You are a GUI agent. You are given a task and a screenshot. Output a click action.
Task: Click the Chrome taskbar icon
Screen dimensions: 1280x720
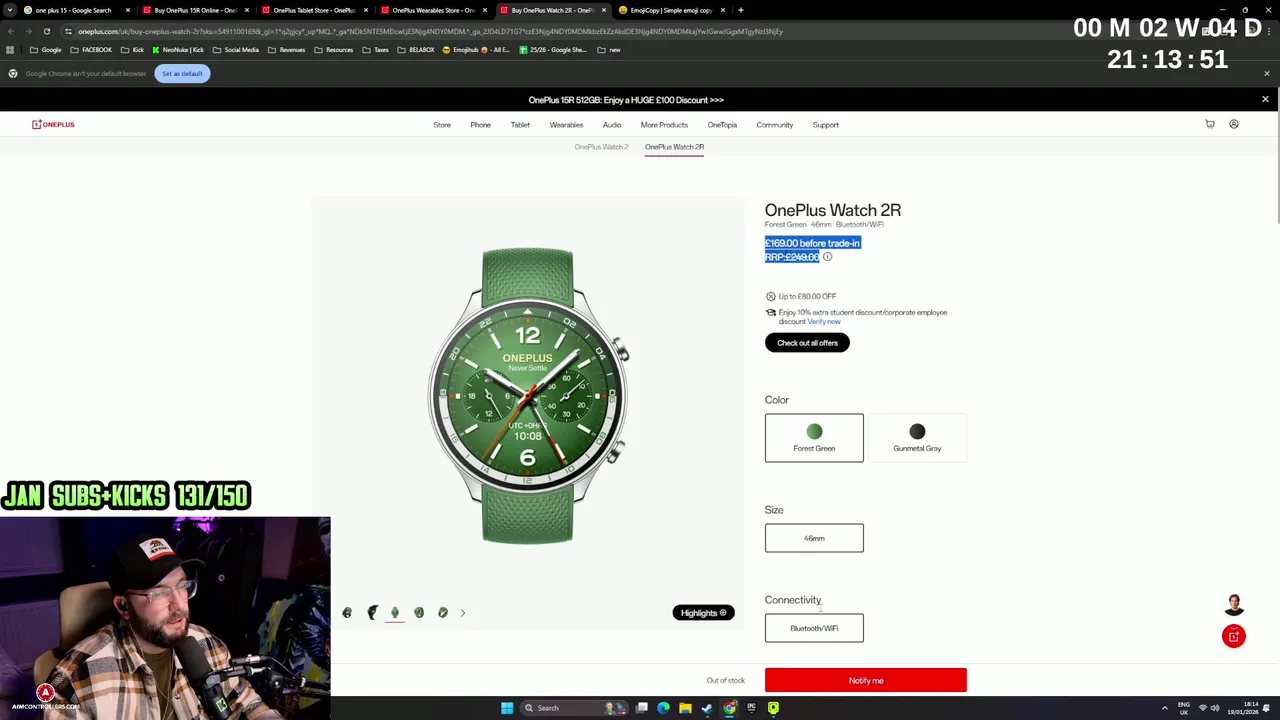(x=729, y=708)
